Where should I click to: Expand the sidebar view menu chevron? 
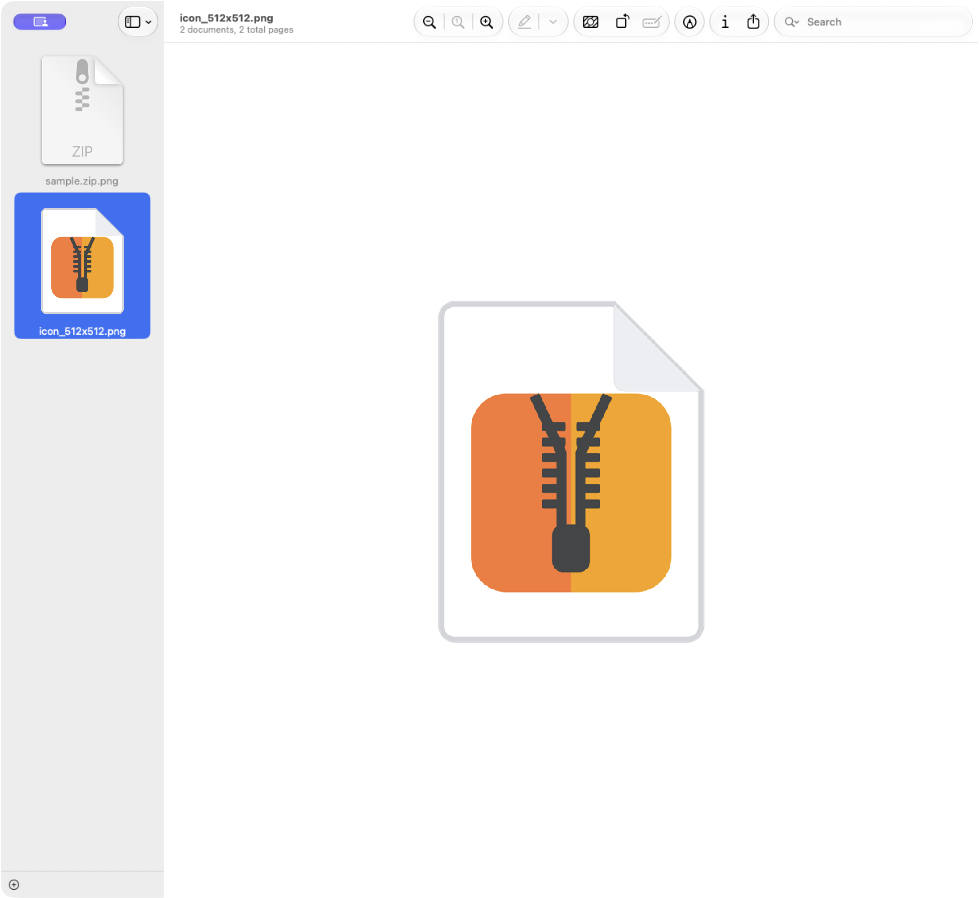coord(149,22)
